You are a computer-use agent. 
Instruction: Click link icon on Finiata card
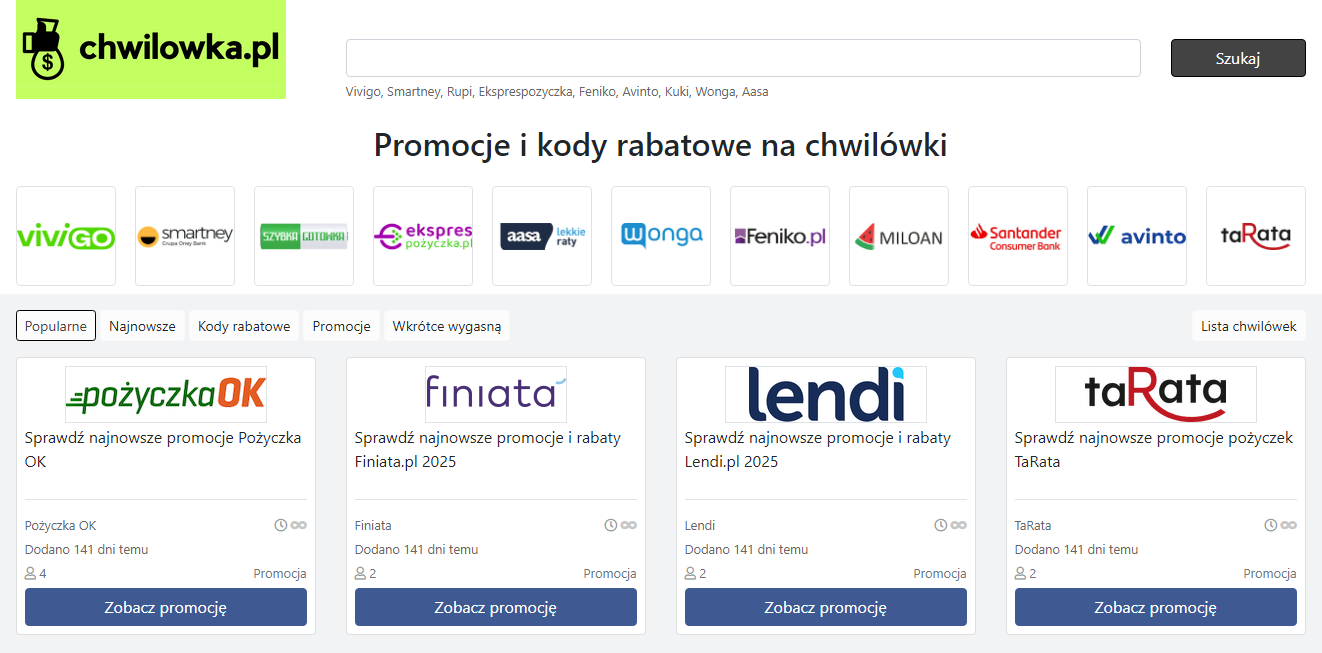(x=628, y=525)
